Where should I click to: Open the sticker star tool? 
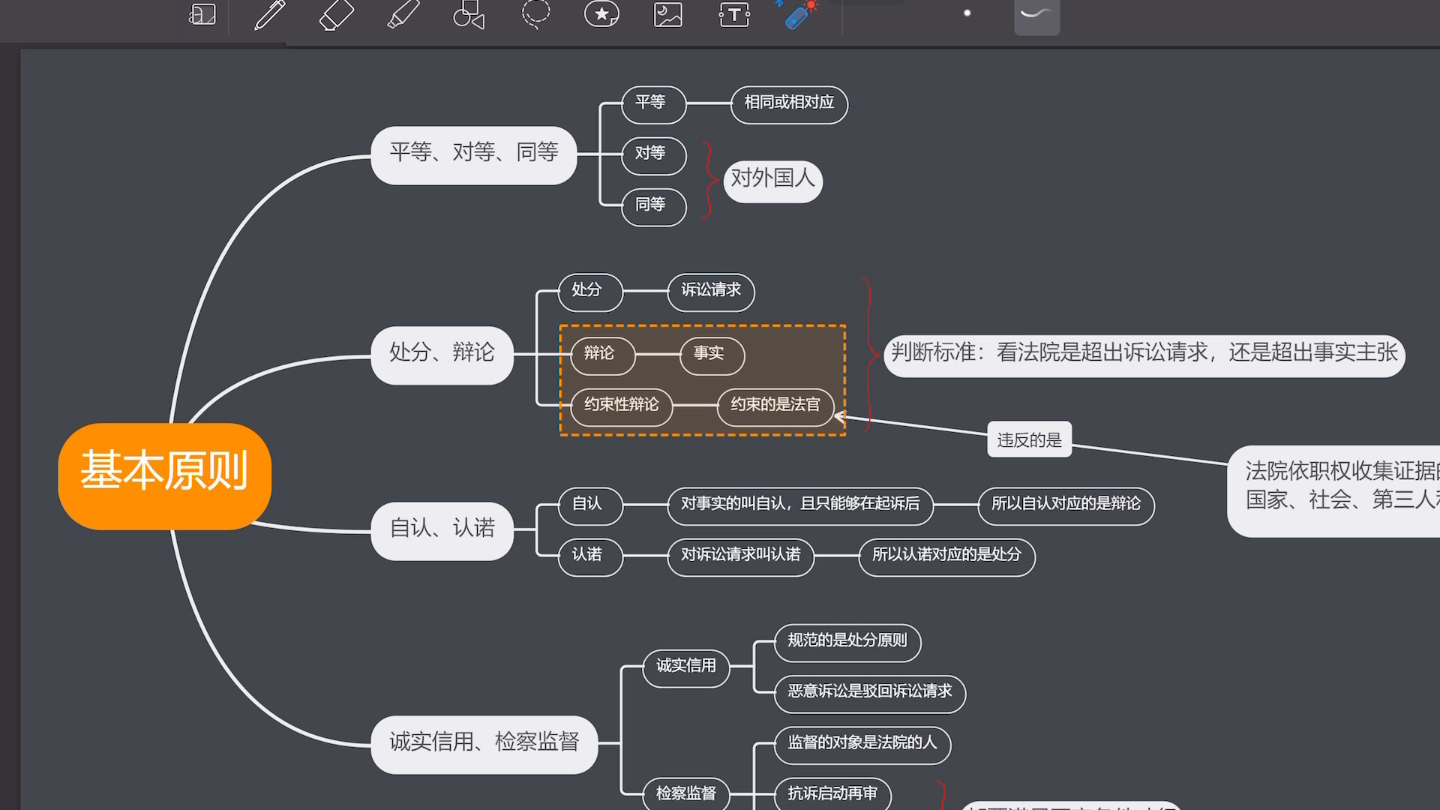click(602, 14)
